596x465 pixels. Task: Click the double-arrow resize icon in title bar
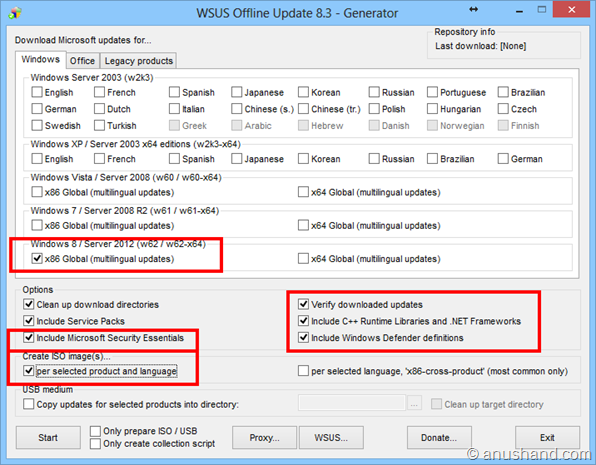(x=474, y=10)
